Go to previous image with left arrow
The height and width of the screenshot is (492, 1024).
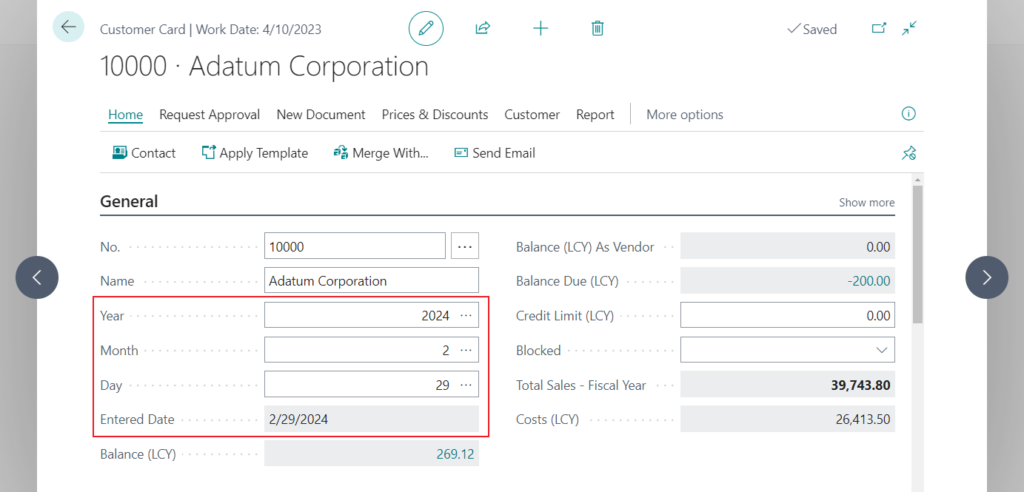tap(37, 277)
